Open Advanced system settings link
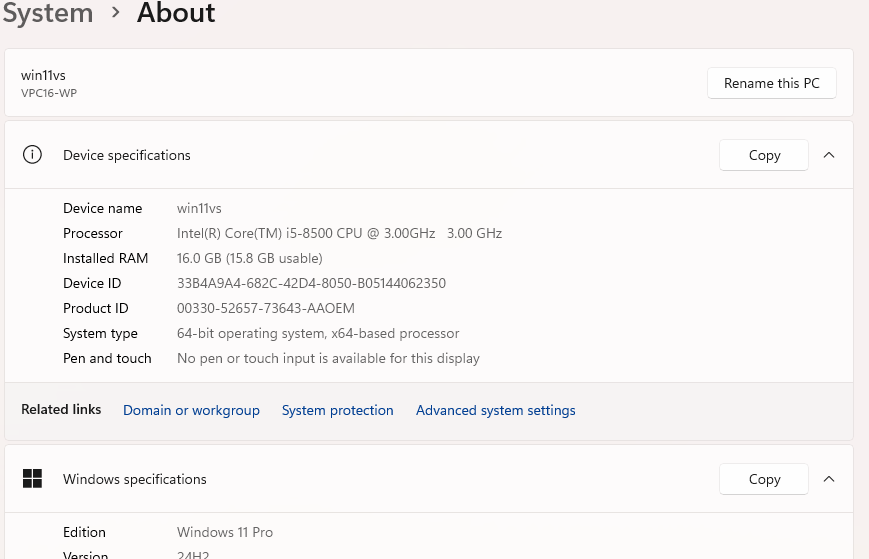Screen dimensions: 869x559 495,410
